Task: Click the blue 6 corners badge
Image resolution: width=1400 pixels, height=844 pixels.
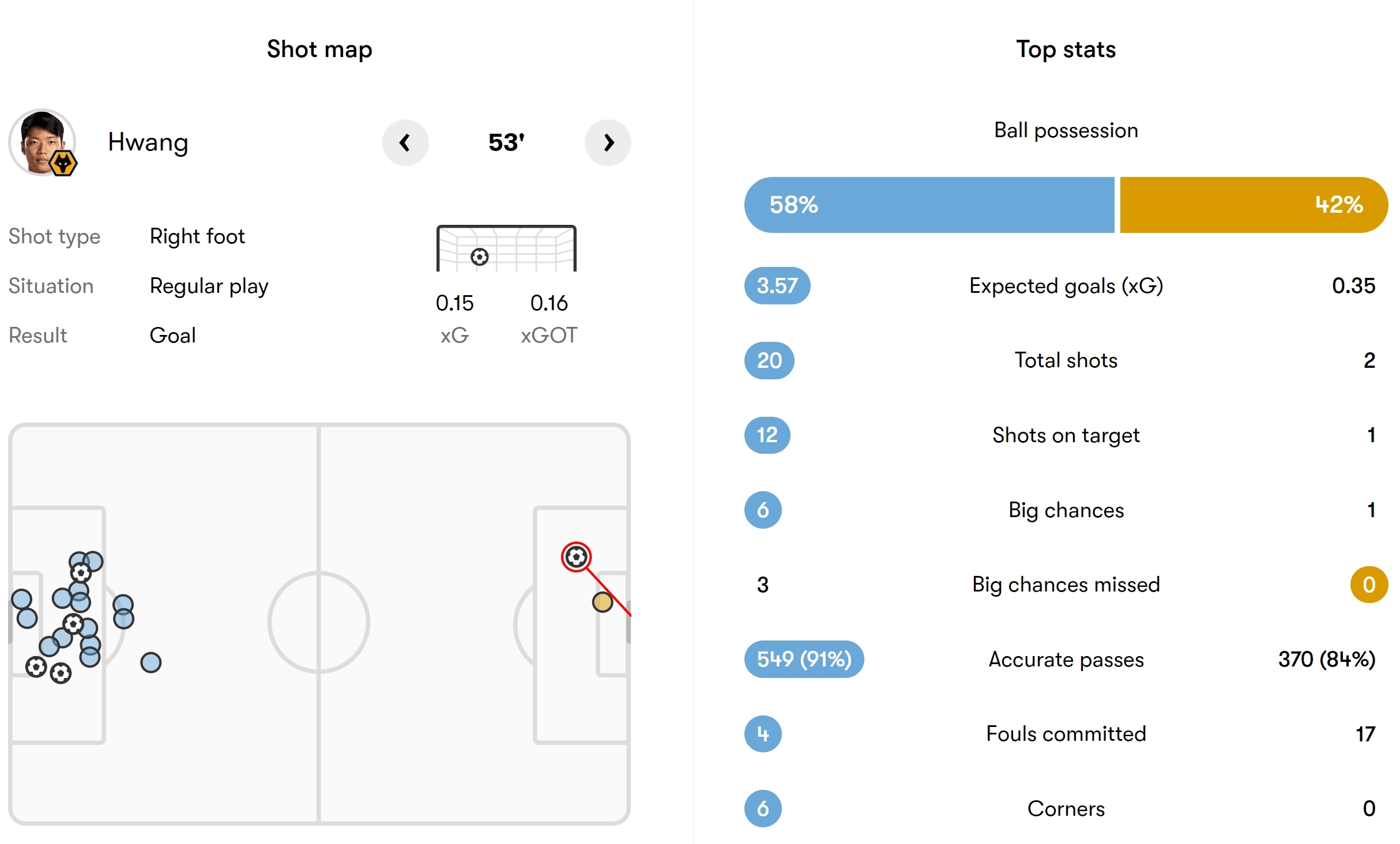Action: [763, 808]
